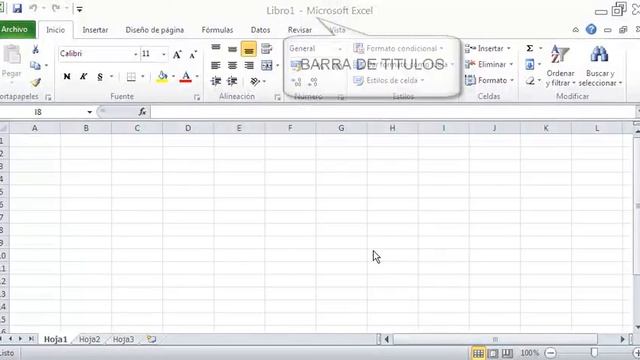Click the zoom slider handle
Screen dimensions: 640x360
[x=594, y=353]
